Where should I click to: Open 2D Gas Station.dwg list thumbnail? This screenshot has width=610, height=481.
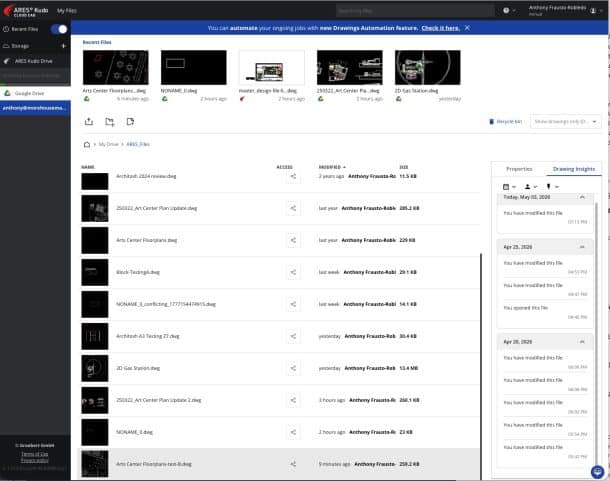coord(95,368)
